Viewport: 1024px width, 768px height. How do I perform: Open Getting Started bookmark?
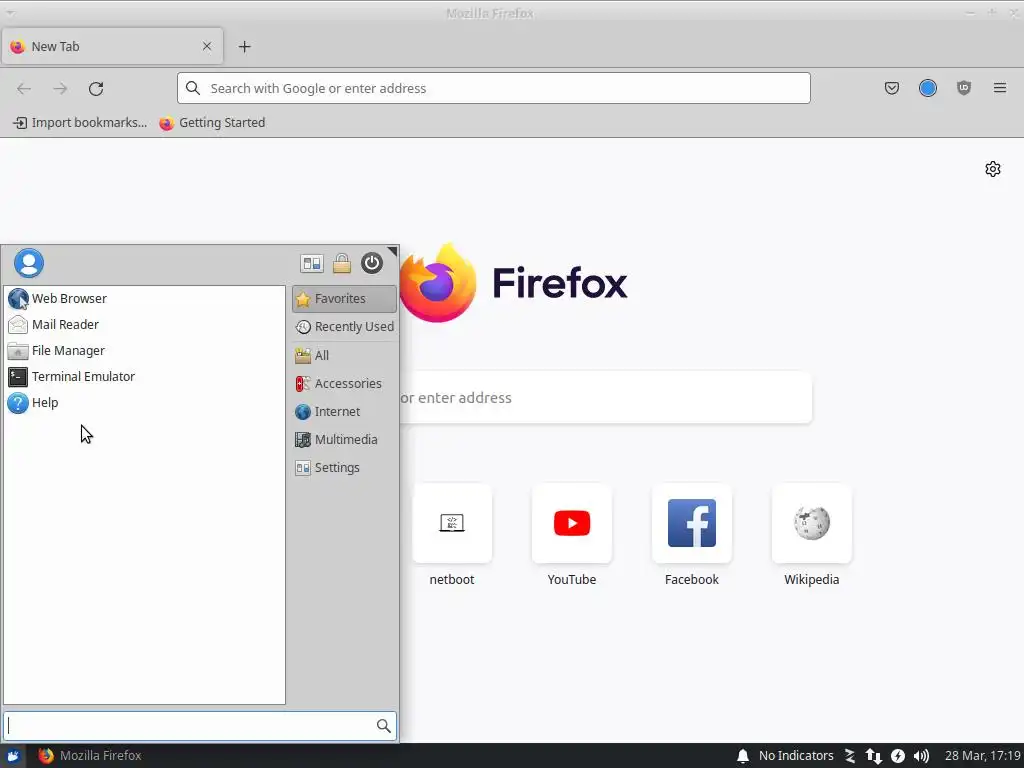coord(212,123)
